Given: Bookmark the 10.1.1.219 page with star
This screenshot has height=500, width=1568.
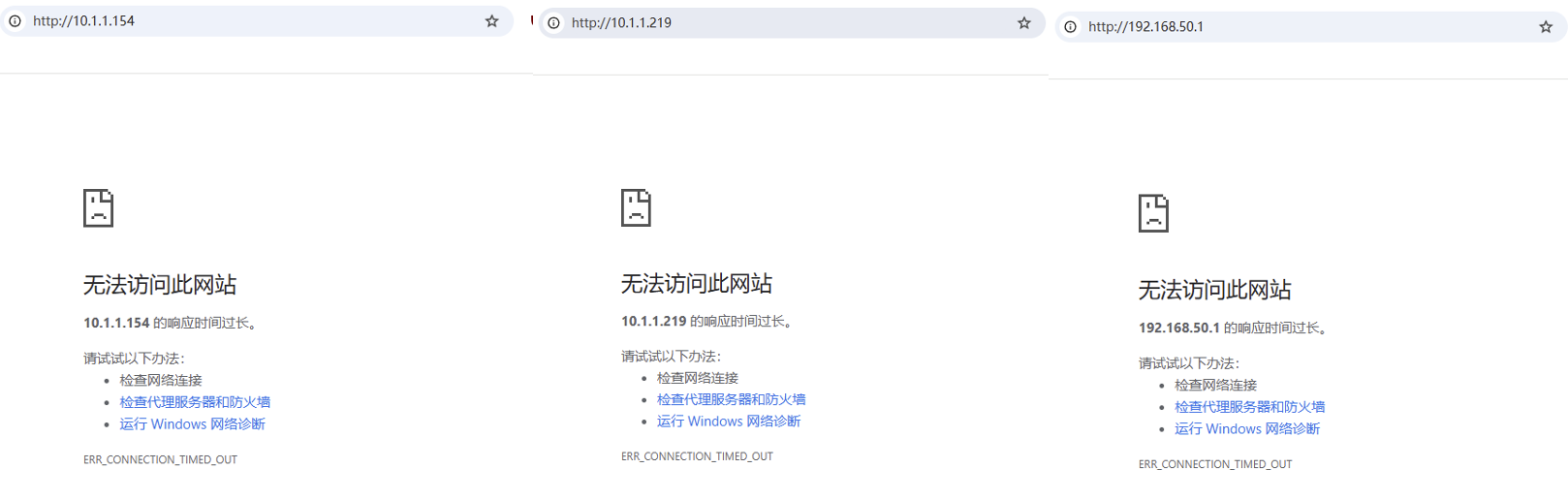Looking at the screenshot, I should [1023, 23].
